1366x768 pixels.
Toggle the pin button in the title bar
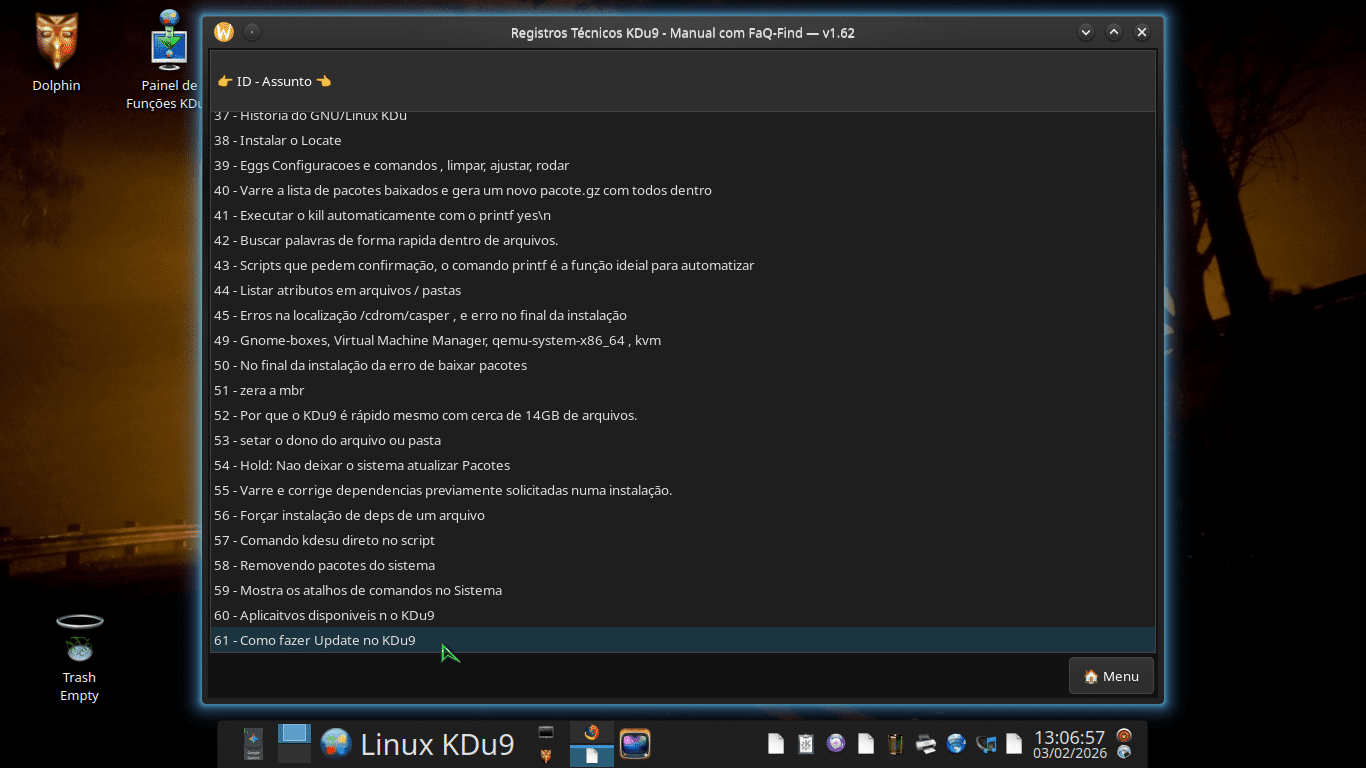pyautogui.click(x=252, y=32)
